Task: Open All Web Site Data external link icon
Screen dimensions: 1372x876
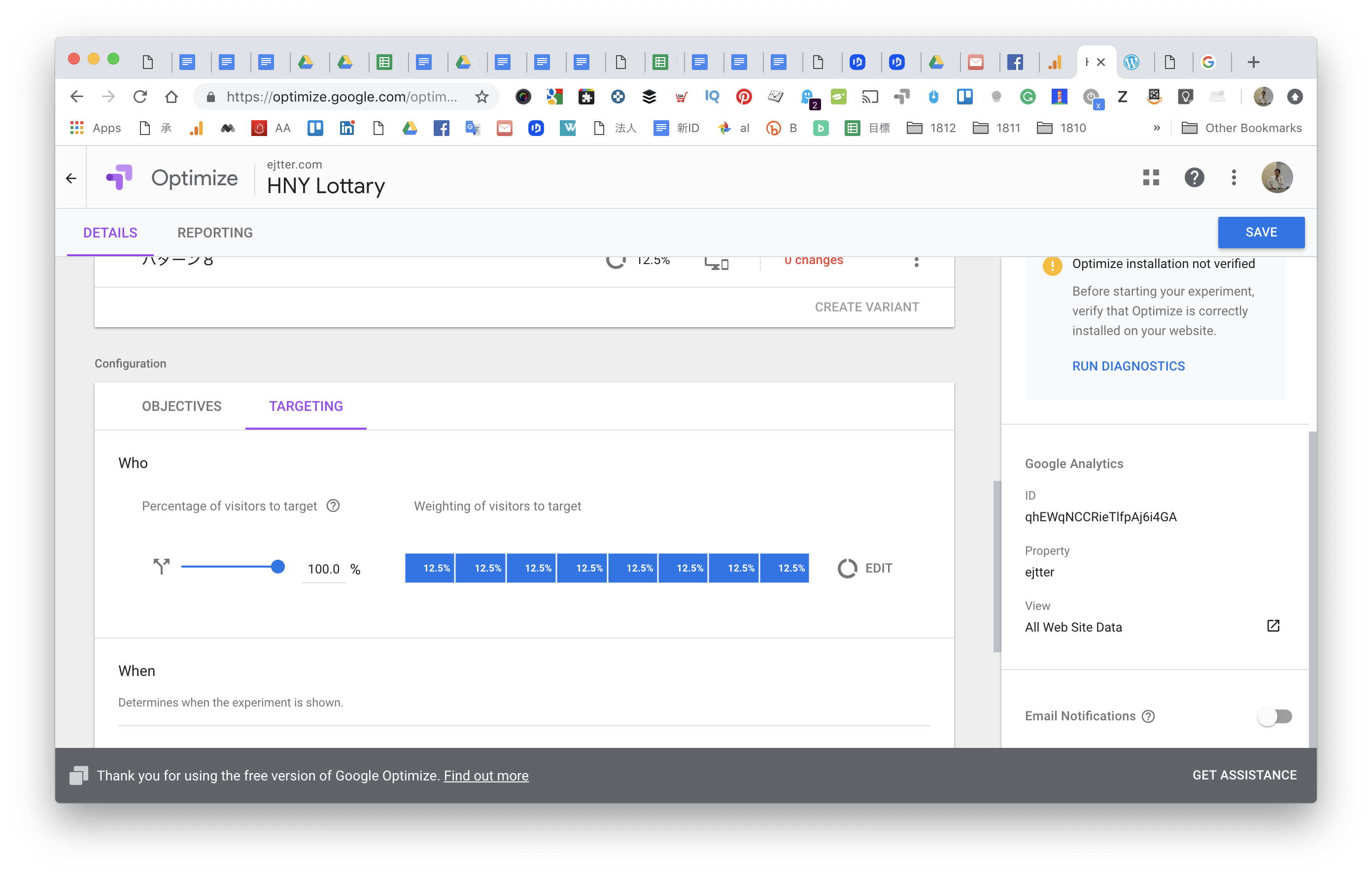Action: tap(1273, 626)
